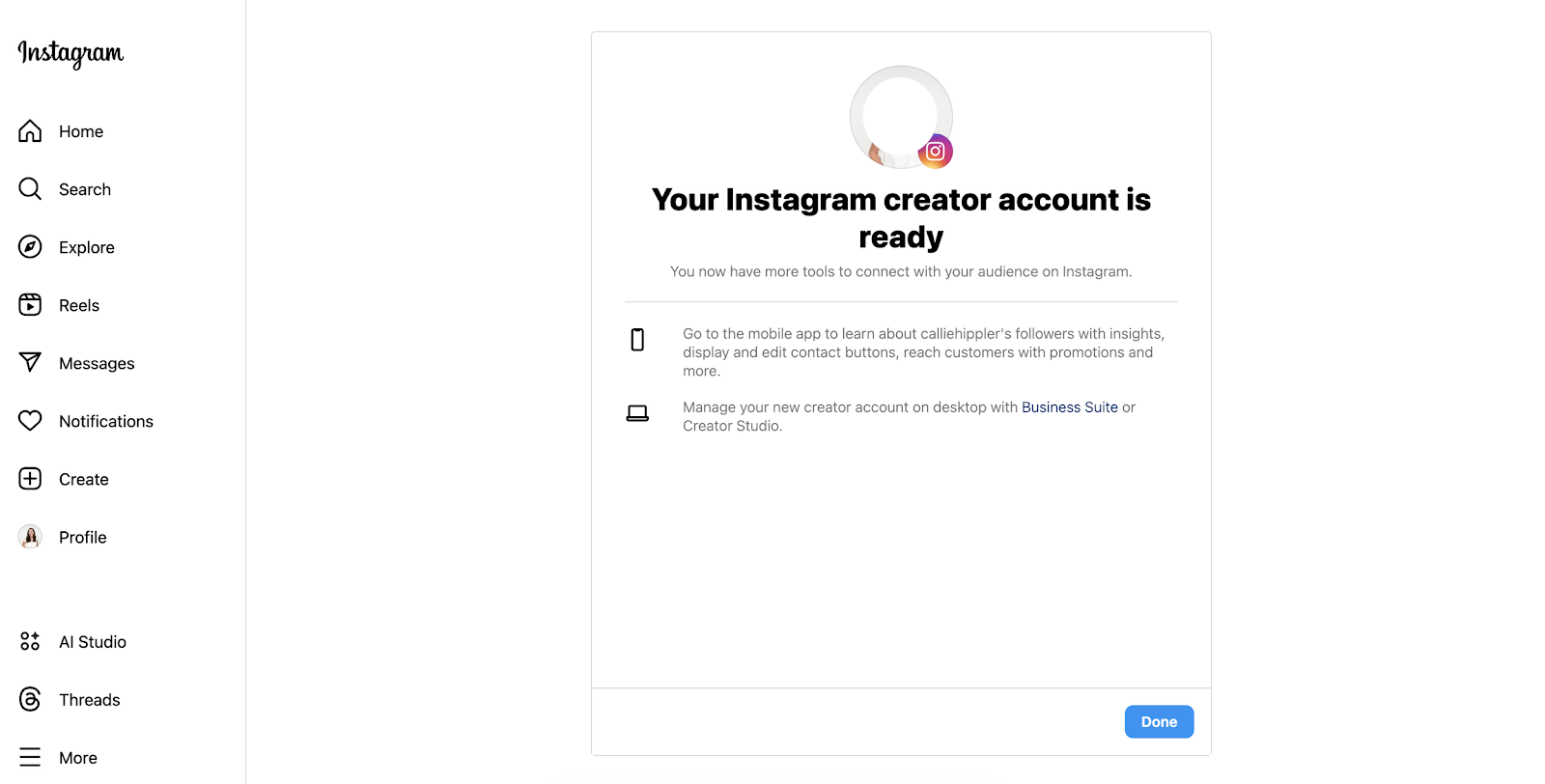Image resolution: width=1545 pixels, height=784 pixels.
Task: Open Reels via the clapper icon
Action: [x=30, y=305]
